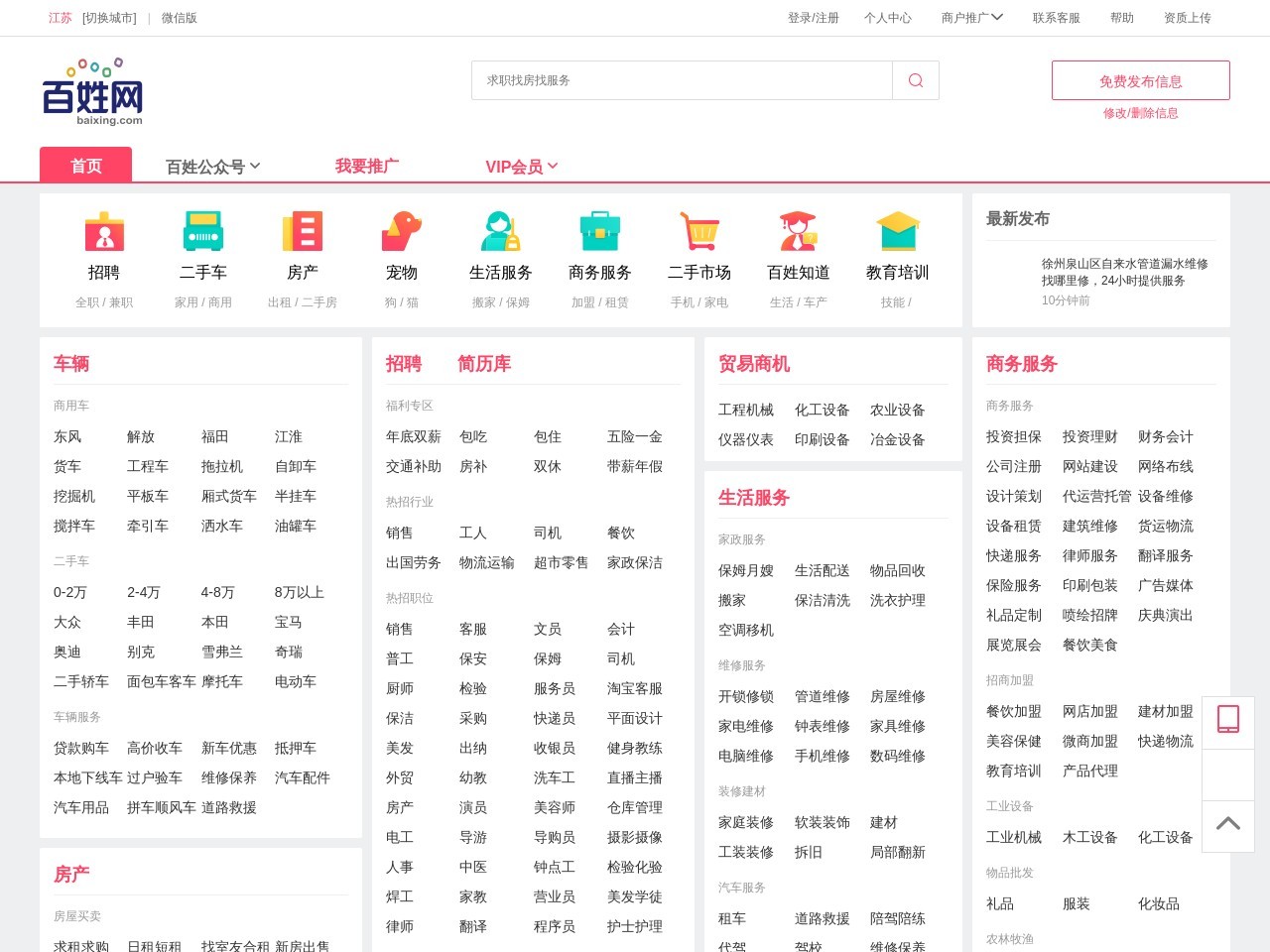
Task: Open the 贷款购车 link
Action: click(81, 748)
